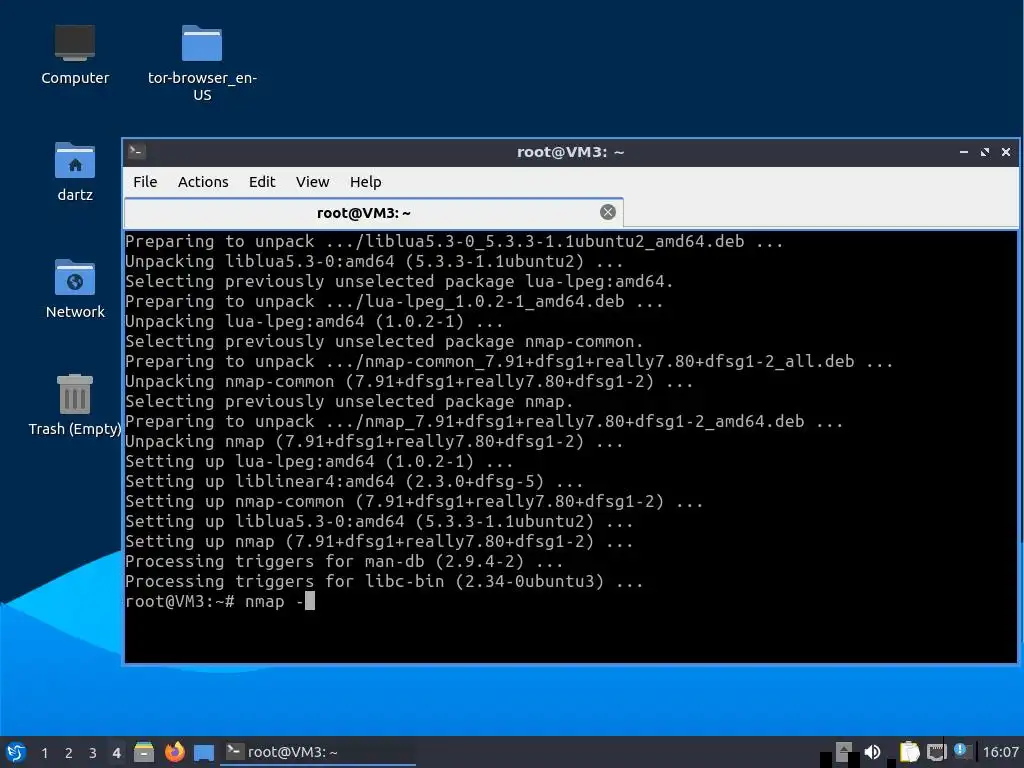Minimize the terminal window
This screenshot has height=768, width=1024.
963,152
